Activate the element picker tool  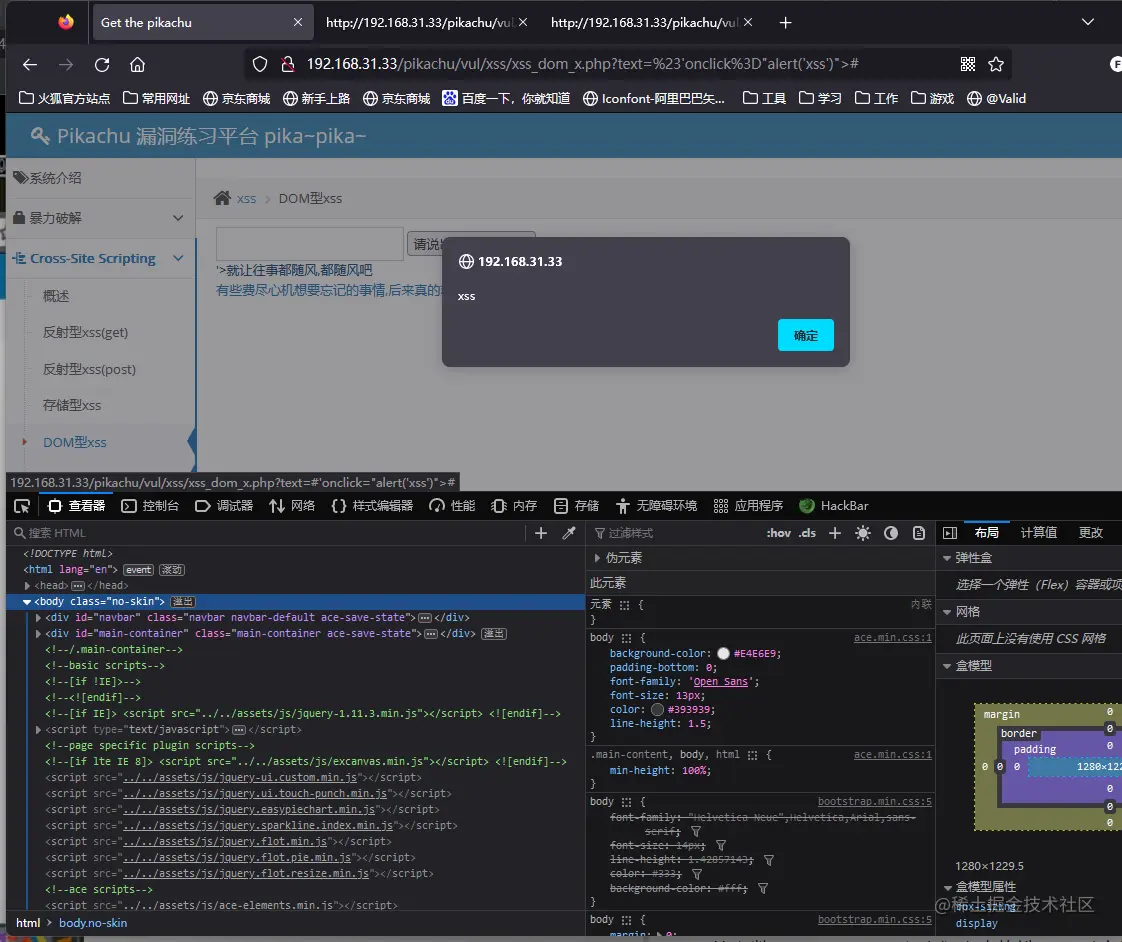(22, 506)
